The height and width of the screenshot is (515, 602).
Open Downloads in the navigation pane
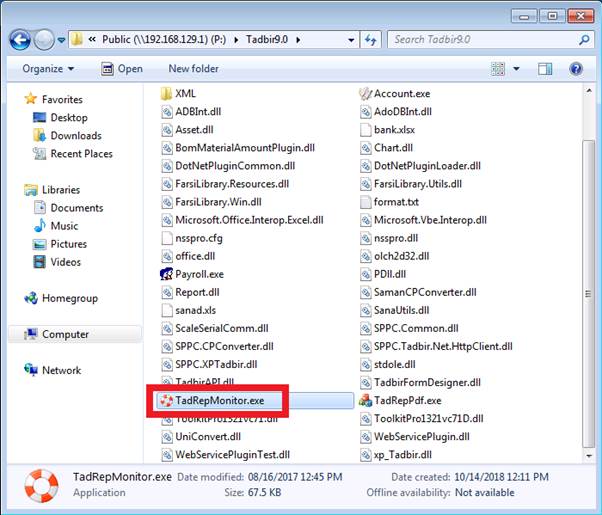76,136
